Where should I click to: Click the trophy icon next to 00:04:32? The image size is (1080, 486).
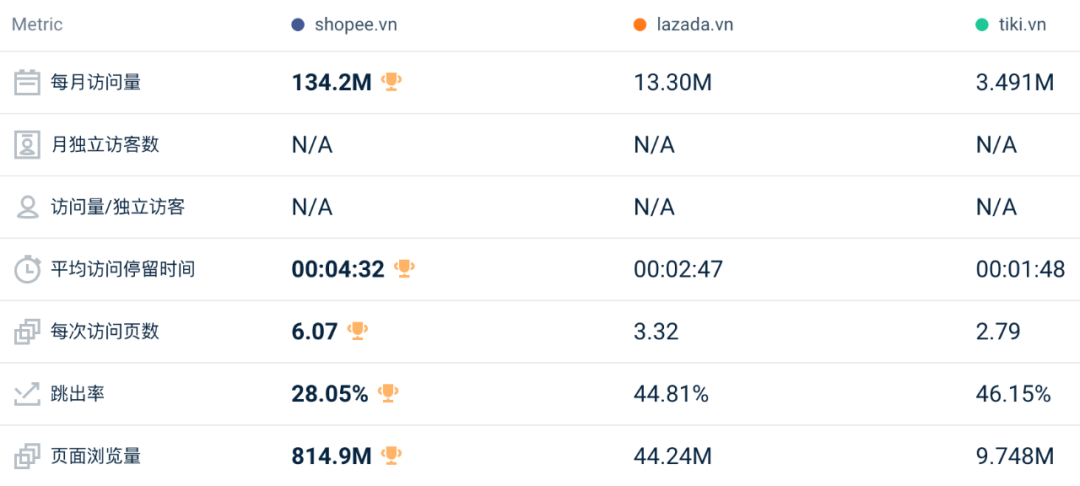(404, 269)
